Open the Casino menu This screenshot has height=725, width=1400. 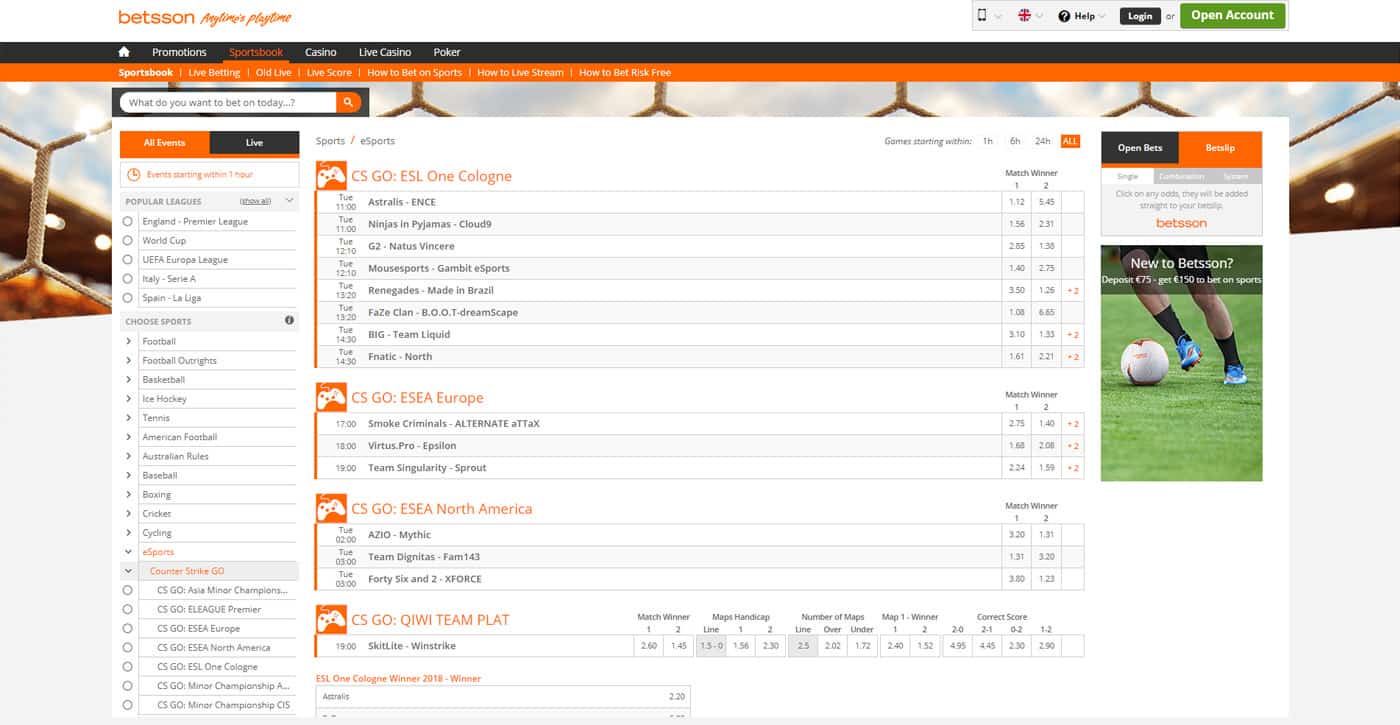(x=321, y=52)
